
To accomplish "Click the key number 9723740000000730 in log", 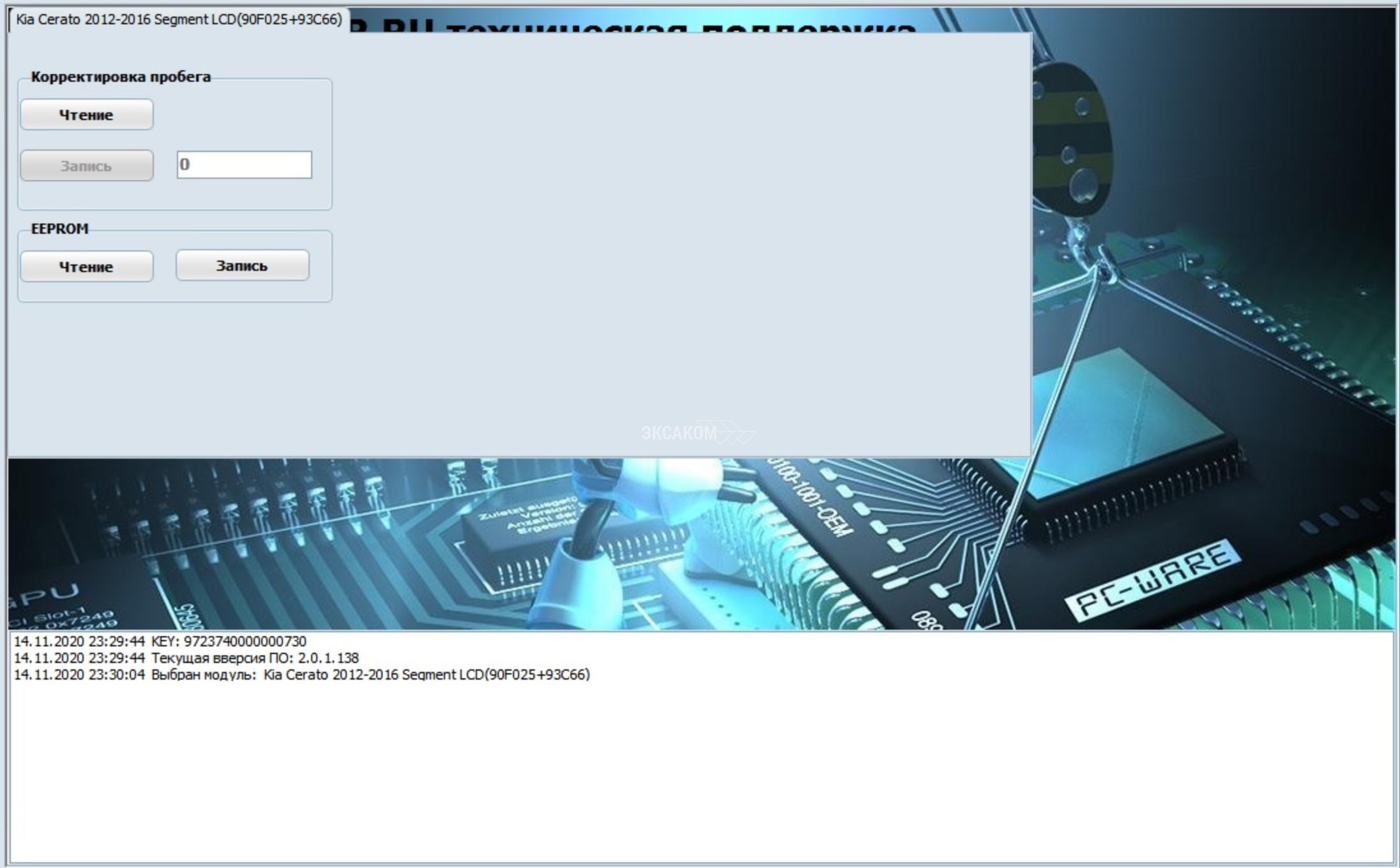I will pyautogui.click(x=245, y=641).
